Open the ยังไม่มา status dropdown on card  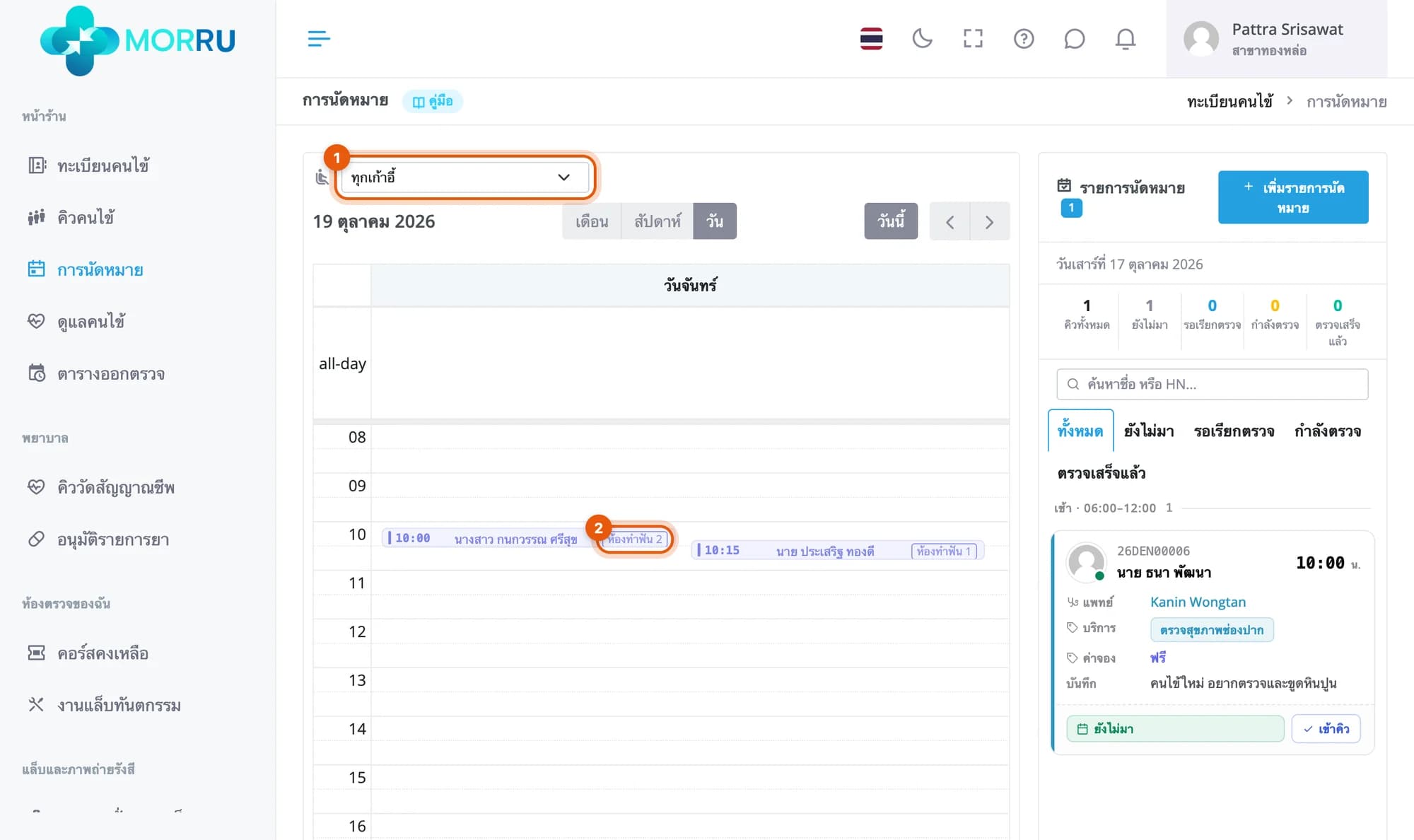click(1175, 728)
